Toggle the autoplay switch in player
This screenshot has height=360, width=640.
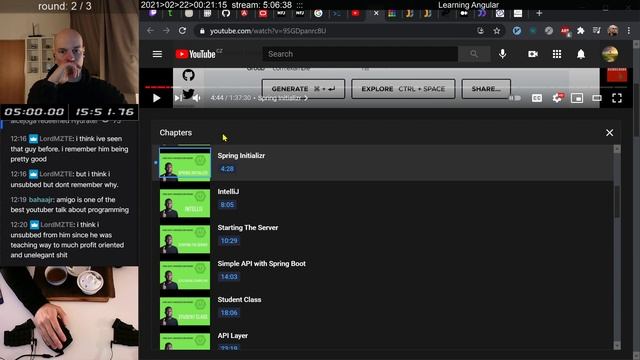pos(515,98)
